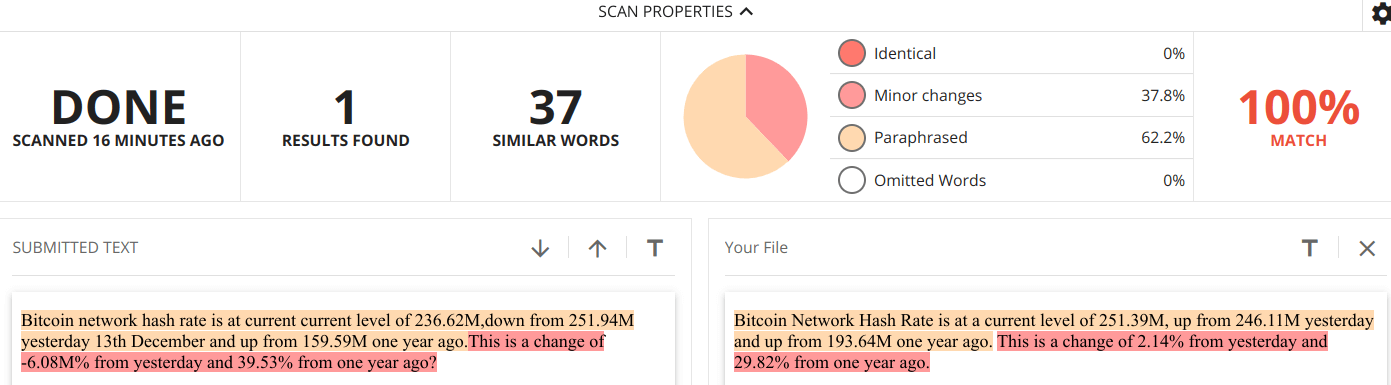This screenshot has width=1391, height=385.
Task: Jump to next match with down arrow
Action: tap(540, 248)
